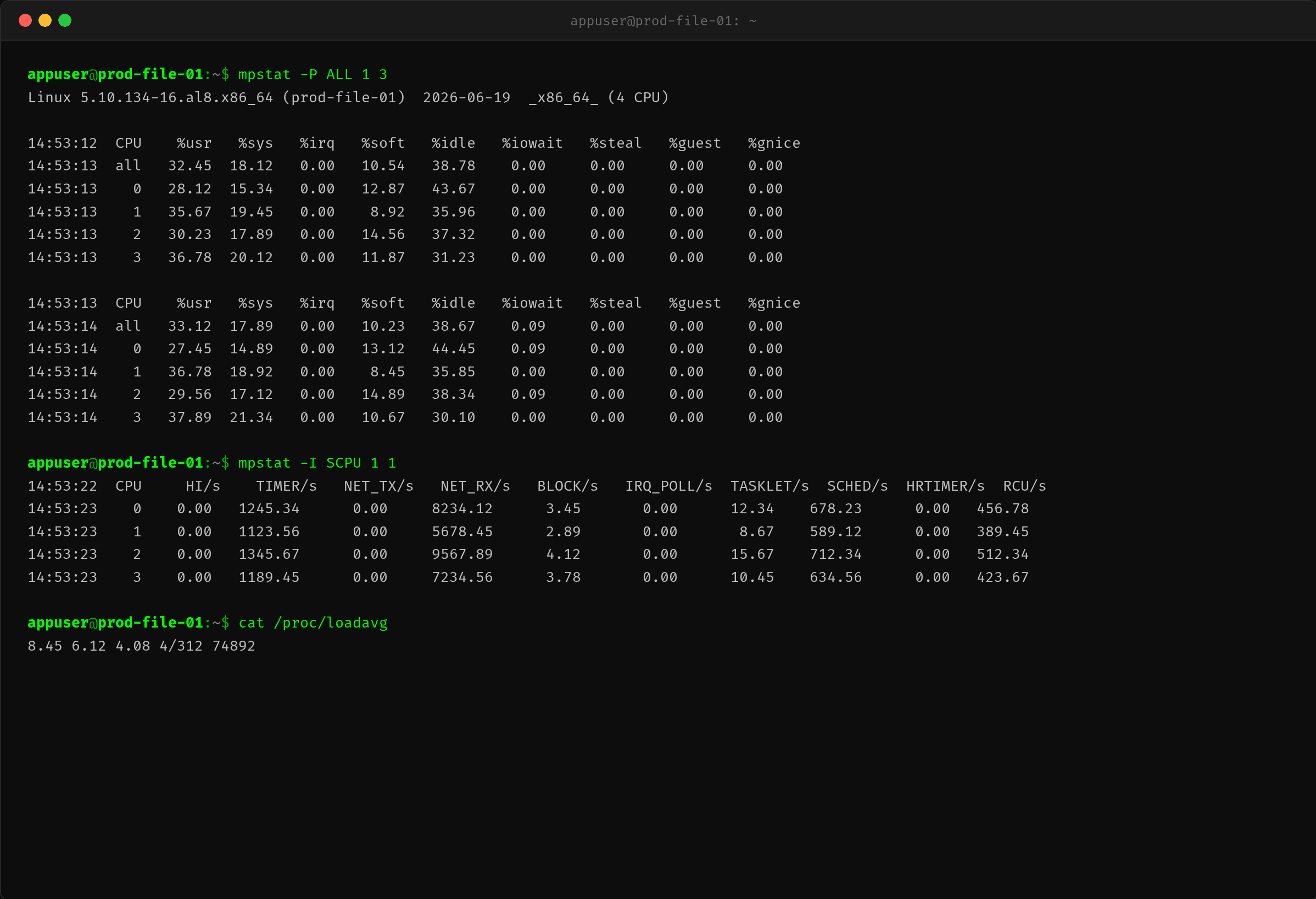The width and height of the screenshot is (1316, 899).
Task: Click the %idle value 44.45
Action: [x=453, y=349]
